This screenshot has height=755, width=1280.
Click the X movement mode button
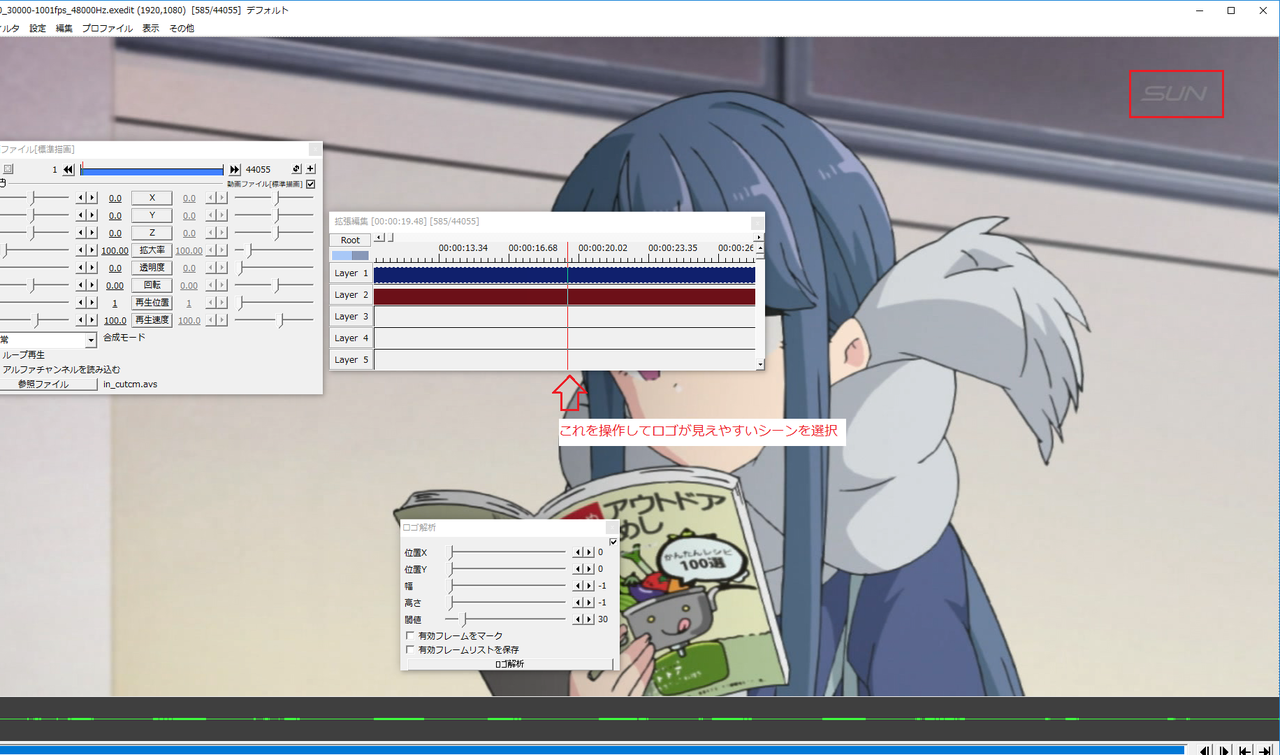pos(152,198)
